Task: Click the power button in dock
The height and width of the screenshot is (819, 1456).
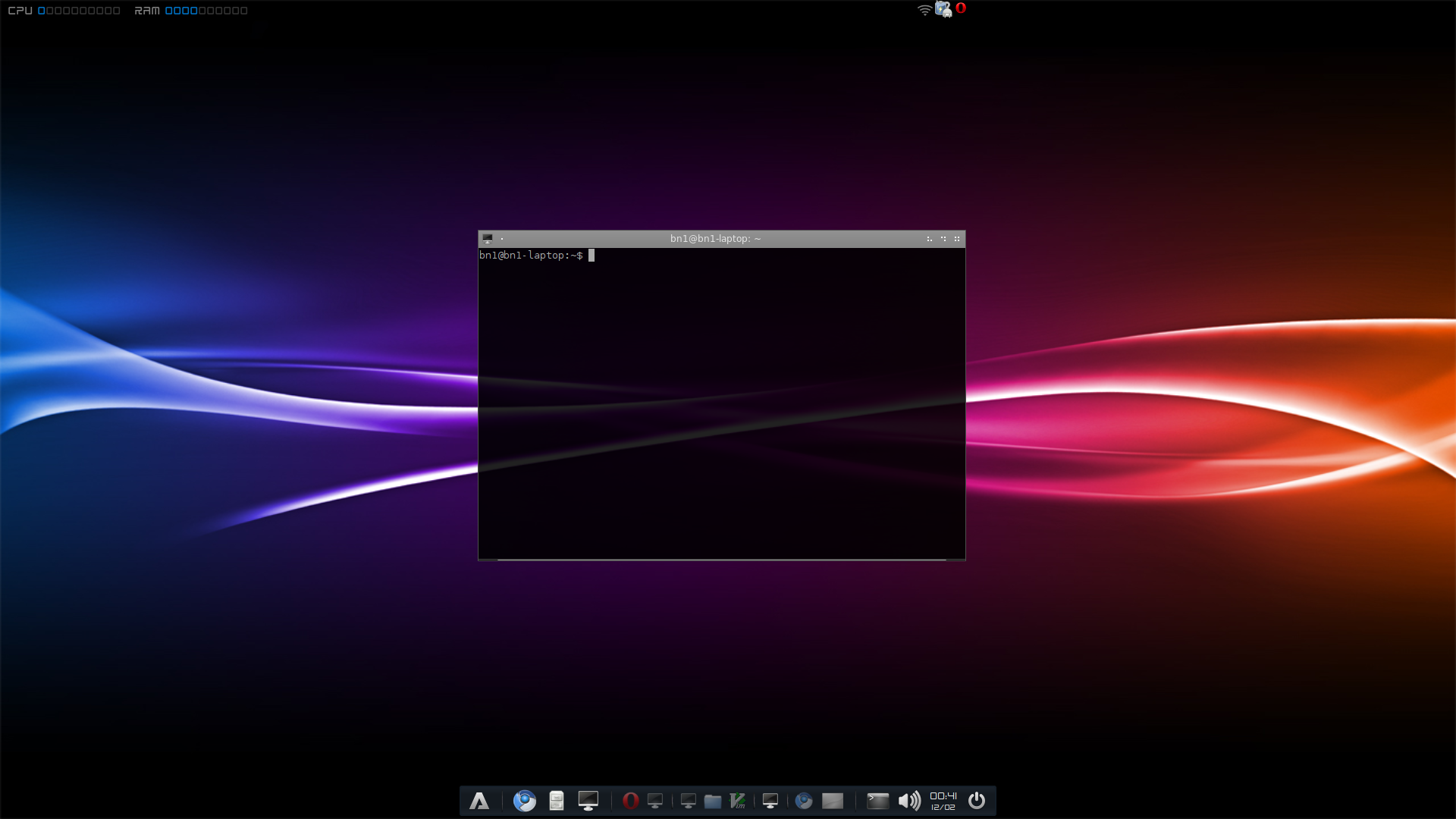Action: pyautogui.click(x=977, y=801)
